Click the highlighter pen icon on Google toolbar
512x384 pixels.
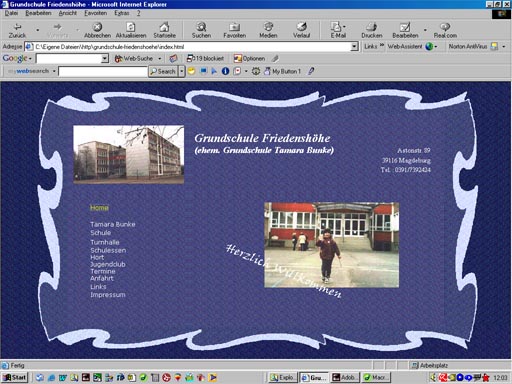pos(275,59)
